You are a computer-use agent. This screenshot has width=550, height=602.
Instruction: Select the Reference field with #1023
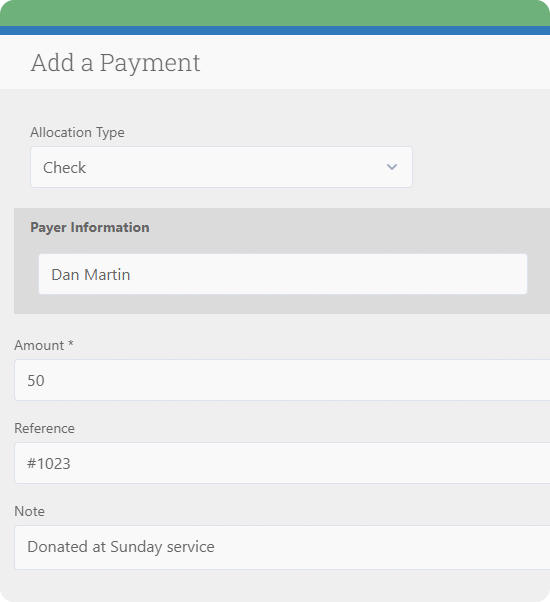[x=282, y=463]
